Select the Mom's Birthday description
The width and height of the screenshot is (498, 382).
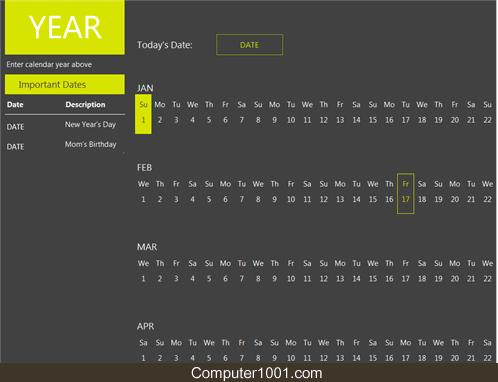tap(91, 144)
